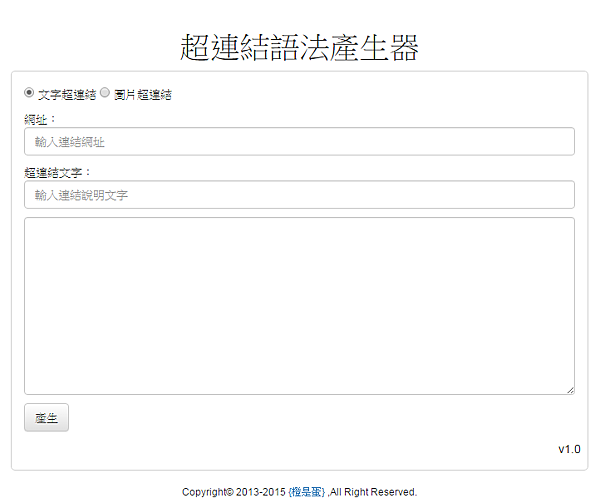
Task: Click the Copyright© 2013-2015 footer text
Action: point(234,492)
